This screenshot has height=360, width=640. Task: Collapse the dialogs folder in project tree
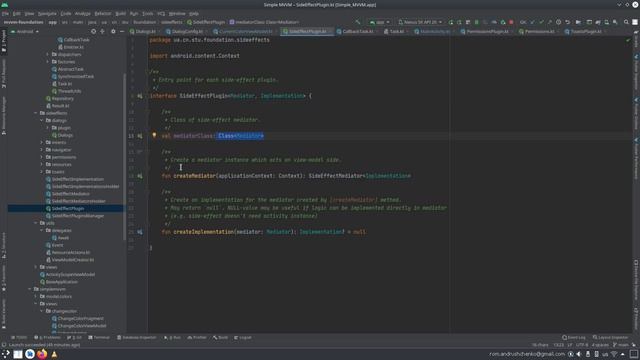pyautogui.click(x=42, y=120)
